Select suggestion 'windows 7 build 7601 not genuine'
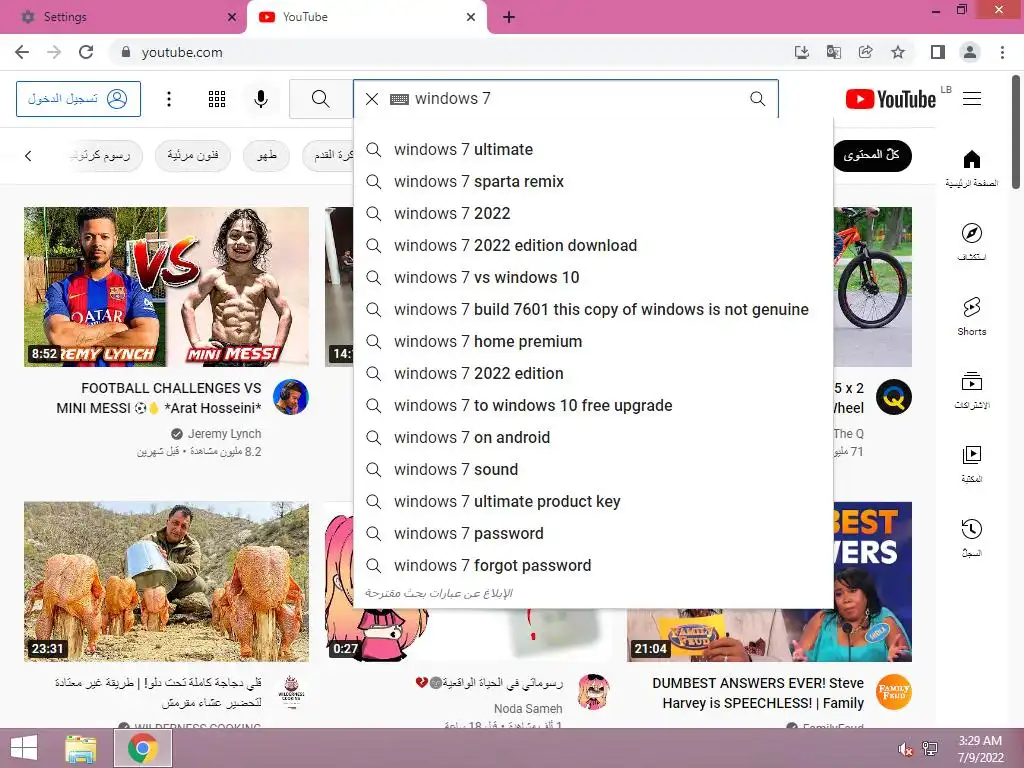The image size is (1024, 768). pyautogui.click(x=593, y=310)
